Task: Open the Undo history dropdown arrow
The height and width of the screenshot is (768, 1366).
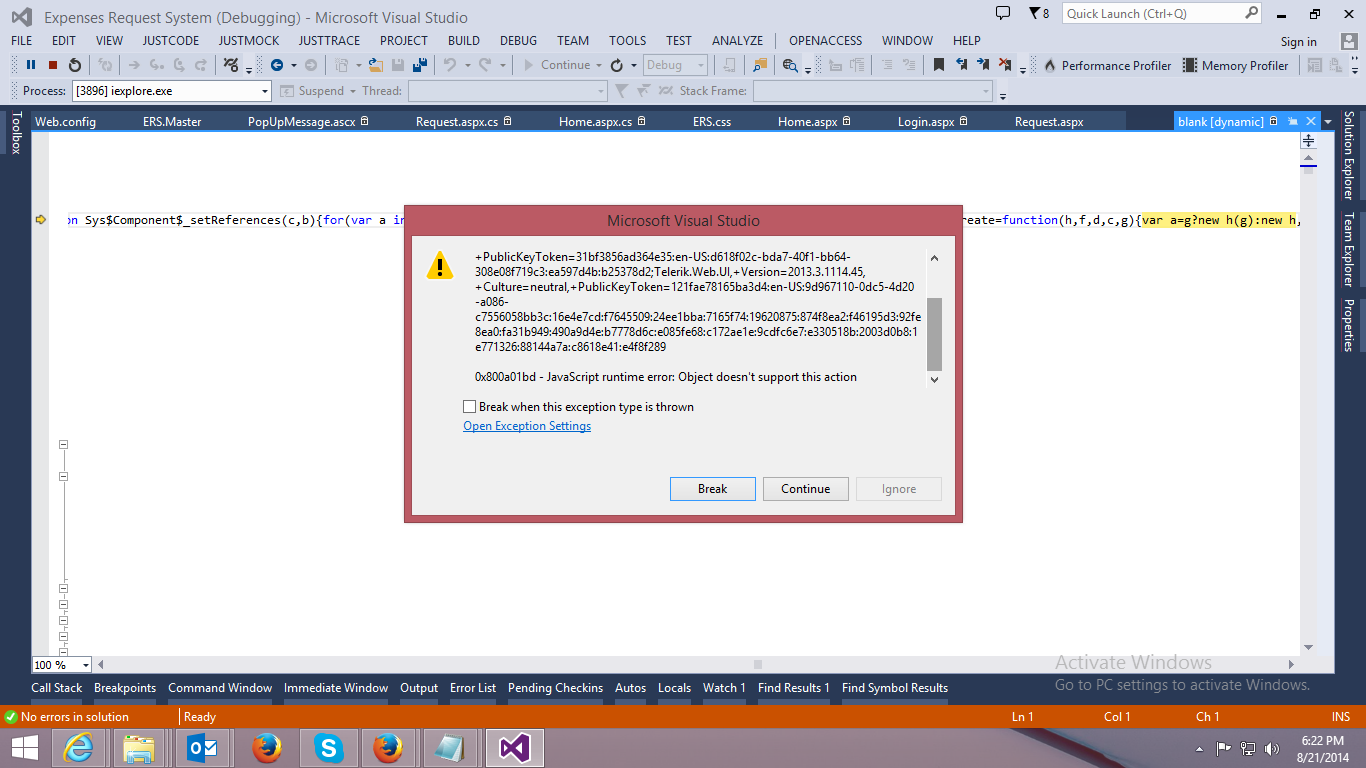Action: pyautogui.click(x=466, y=66)
